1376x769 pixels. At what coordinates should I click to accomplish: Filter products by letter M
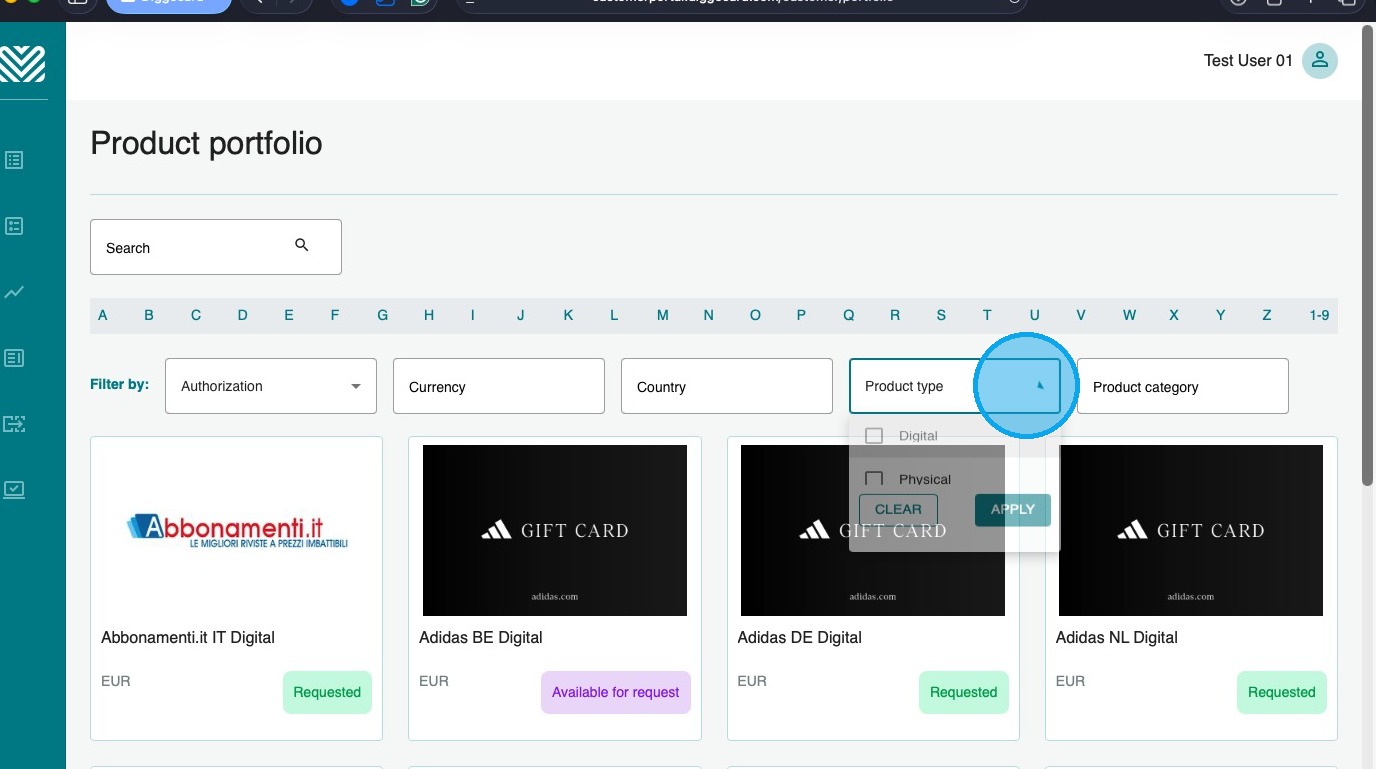coord(662,315)
